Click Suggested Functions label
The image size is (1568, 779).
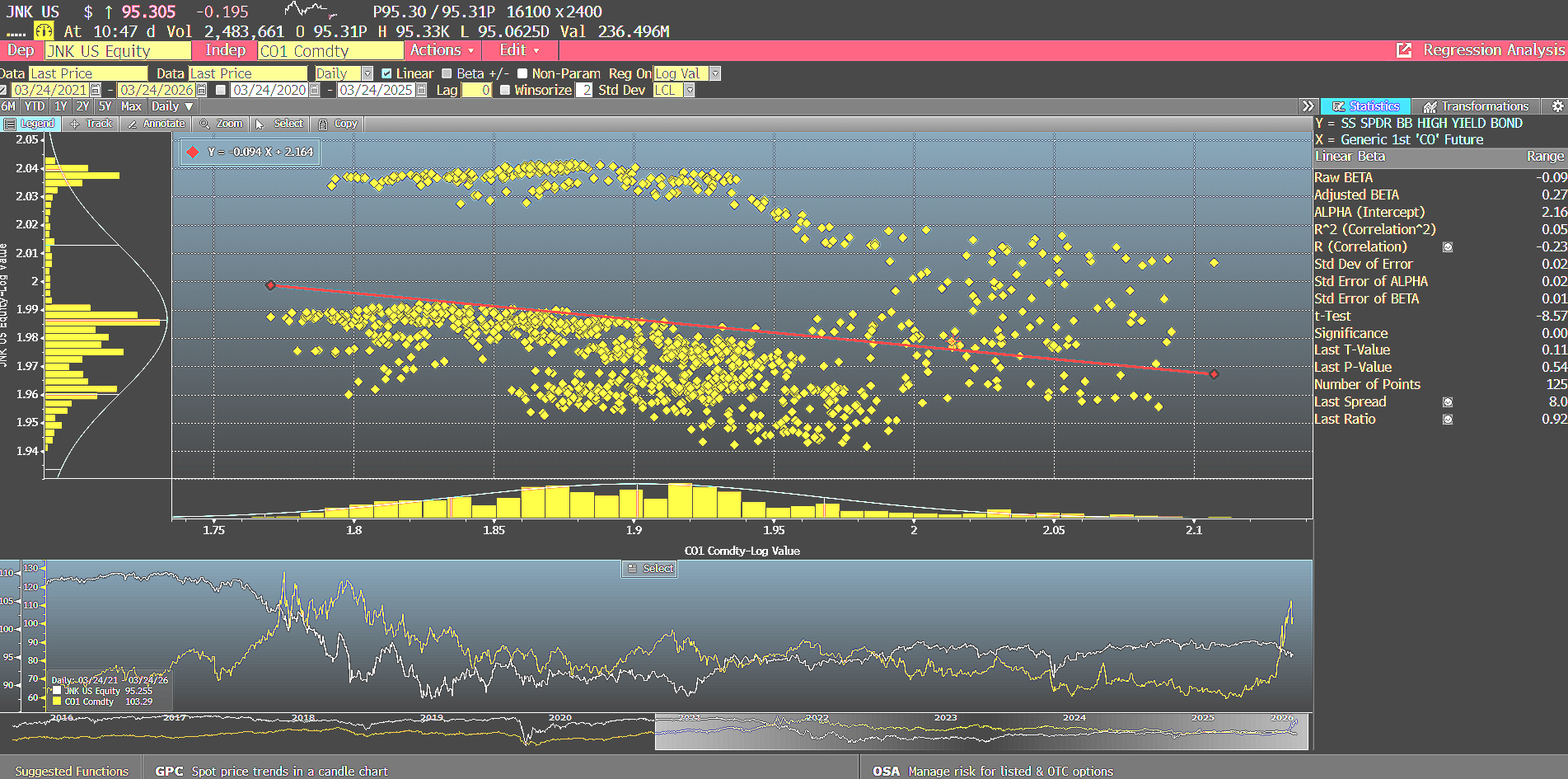point(72,771)
